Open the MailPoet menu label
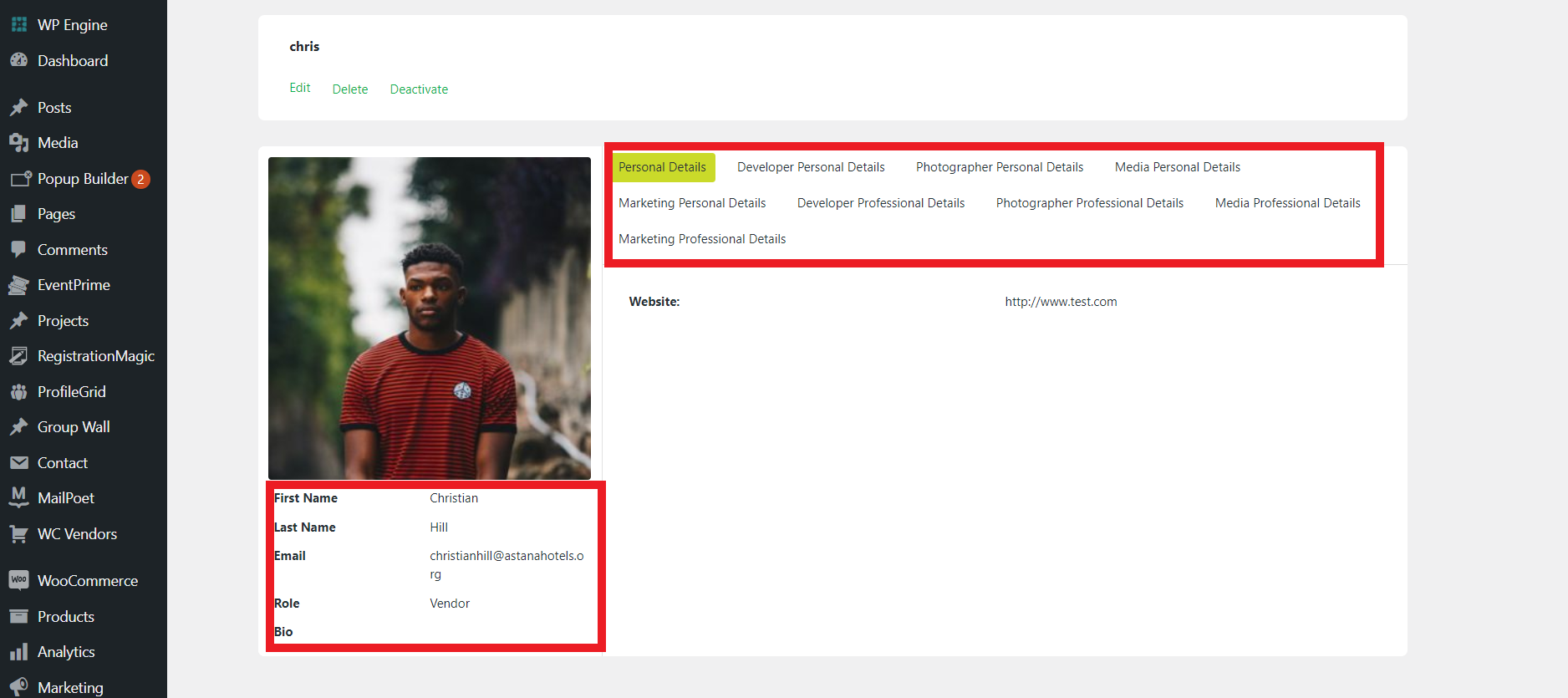This screenshot has height=698, width=1568. click(66, 497)
